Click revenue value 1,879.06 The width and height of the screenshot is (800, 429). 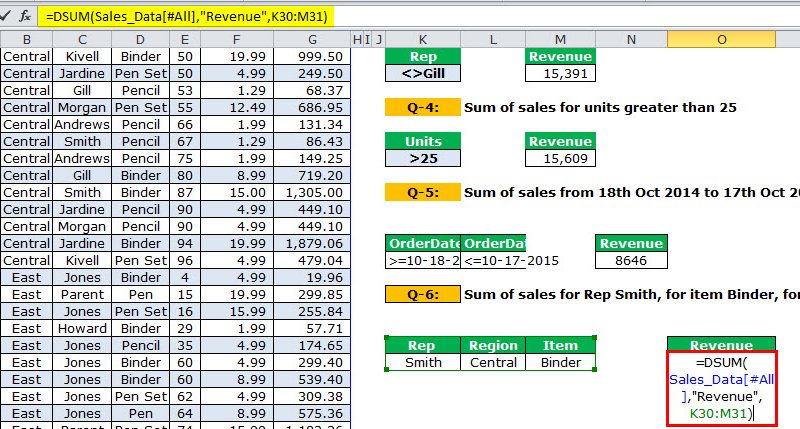click(x=312, y=243)
